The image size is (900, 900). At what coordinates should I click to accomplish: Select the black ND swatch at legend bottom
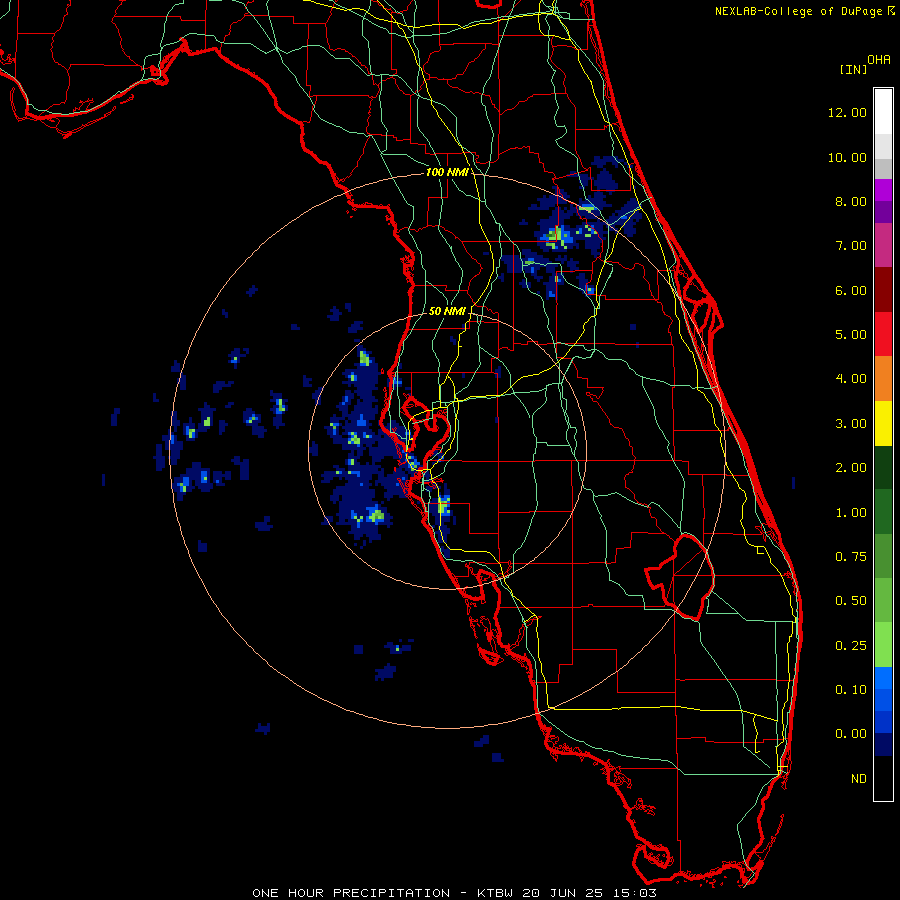(883, 778)
